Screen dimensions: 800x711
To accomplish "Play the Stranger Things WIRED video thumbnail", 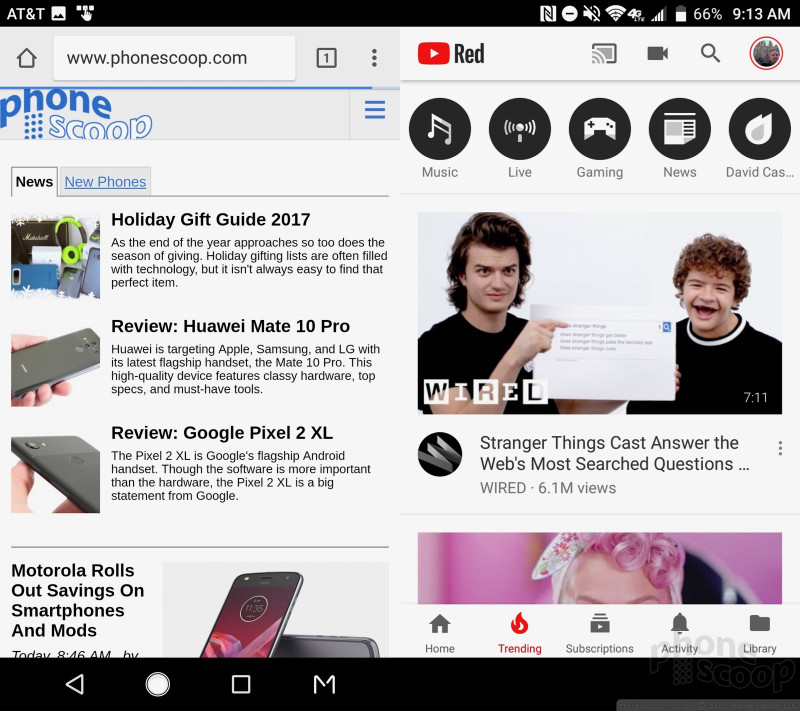I will [x=599, y=313].
